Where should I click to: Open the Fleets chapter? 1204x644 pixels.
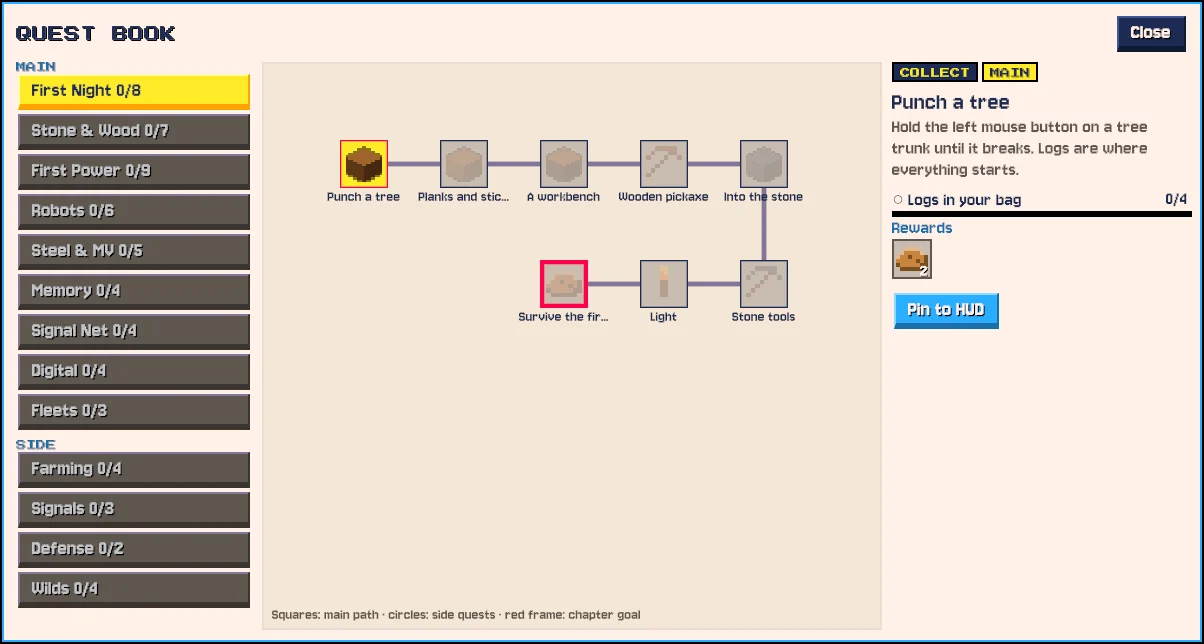[134, 411]
